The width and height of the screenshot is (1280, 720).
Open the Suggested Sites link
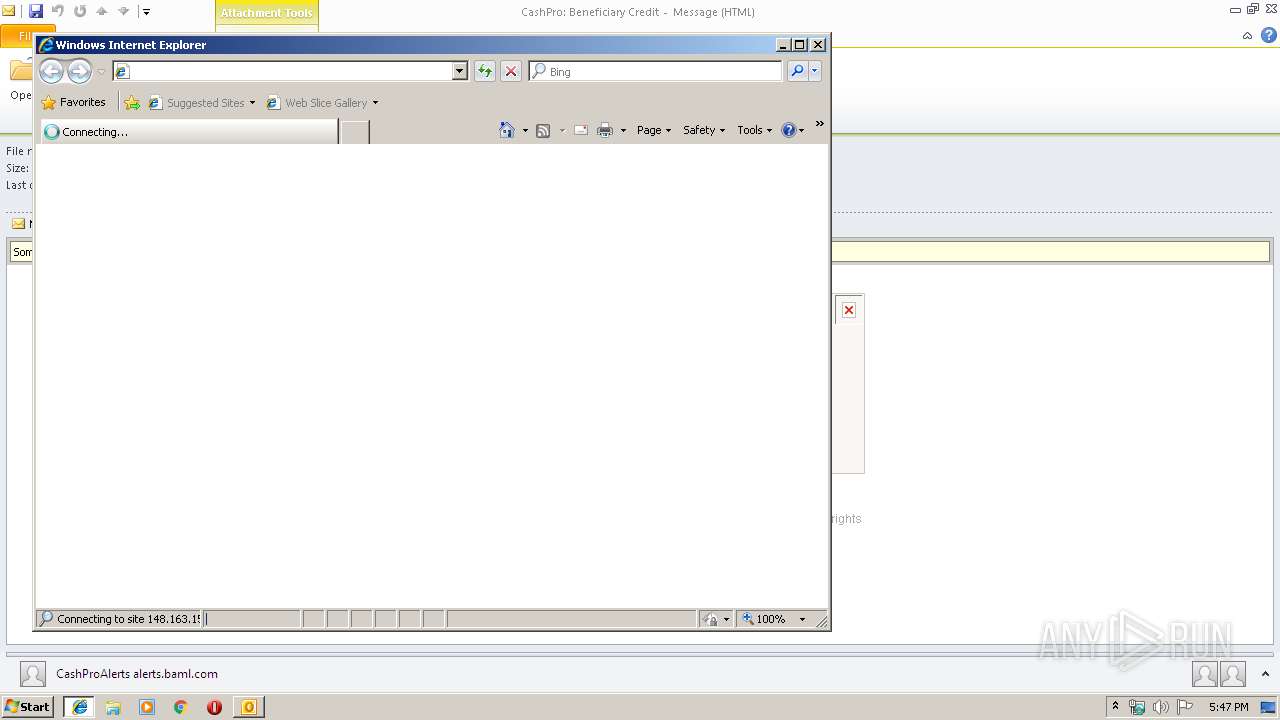point(201,102)
